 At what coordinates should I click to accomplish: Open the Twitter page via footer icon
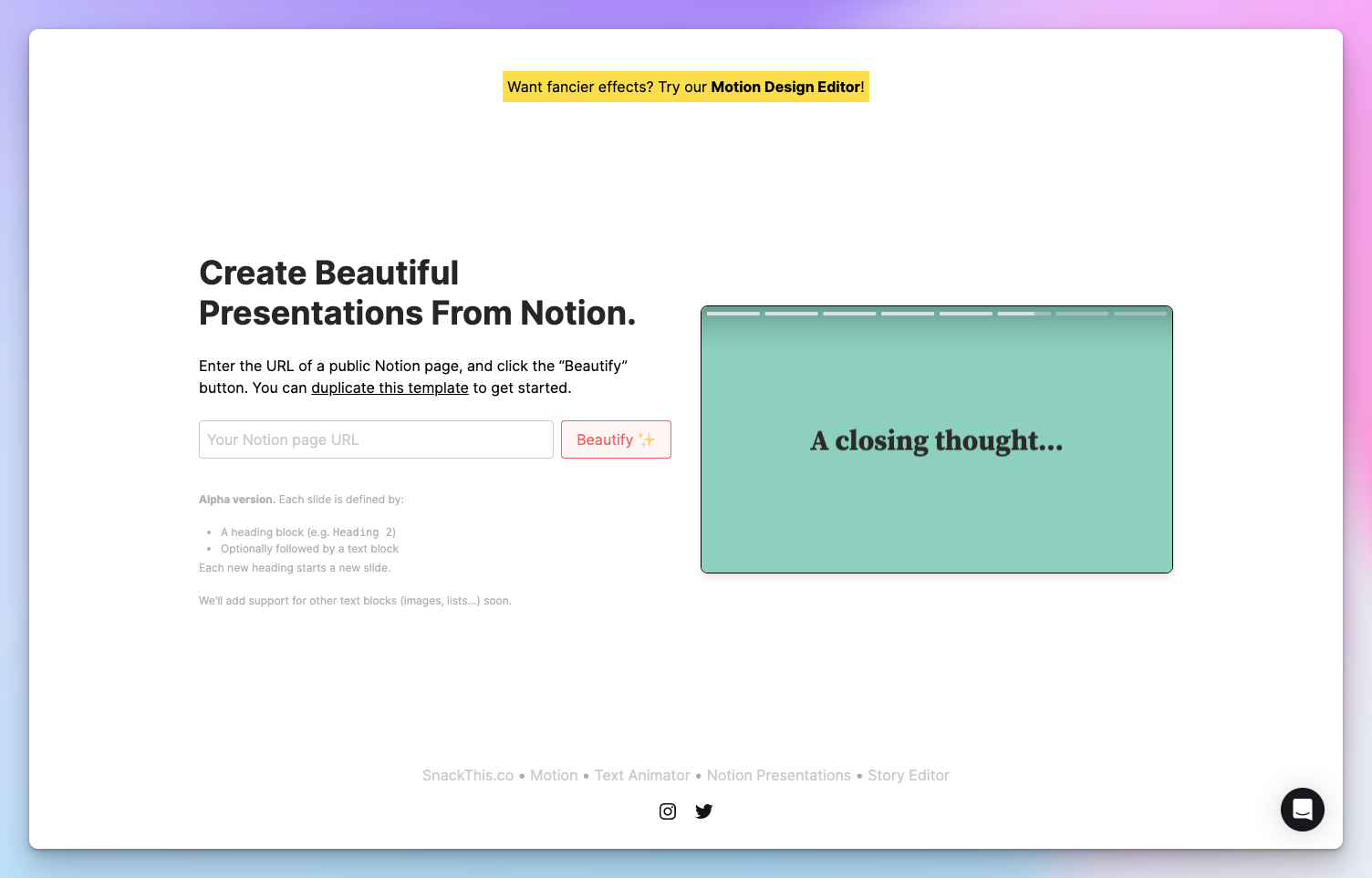pyautogui.click(x=703, y=811)
